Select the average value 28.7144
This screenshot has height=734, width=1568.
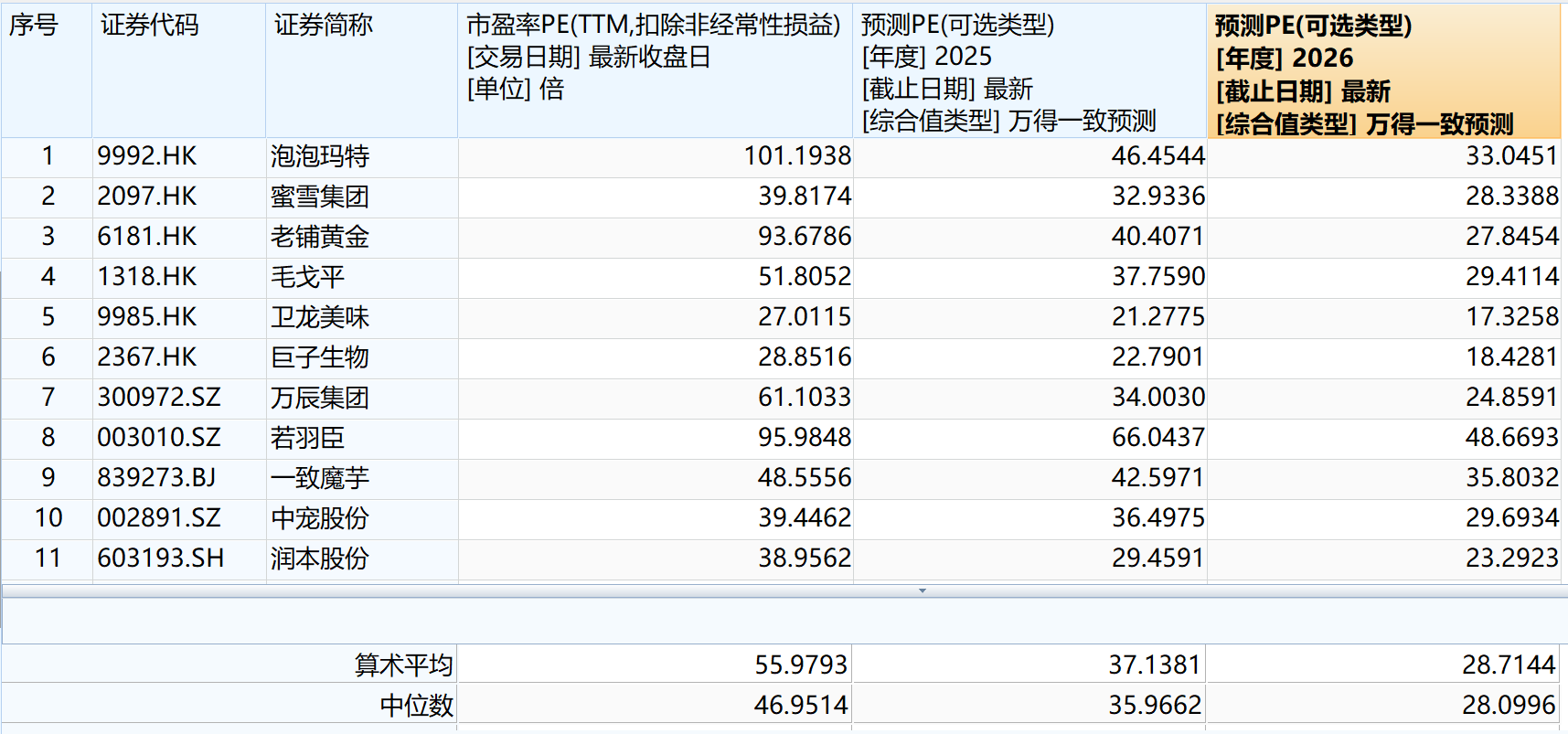1509,665
